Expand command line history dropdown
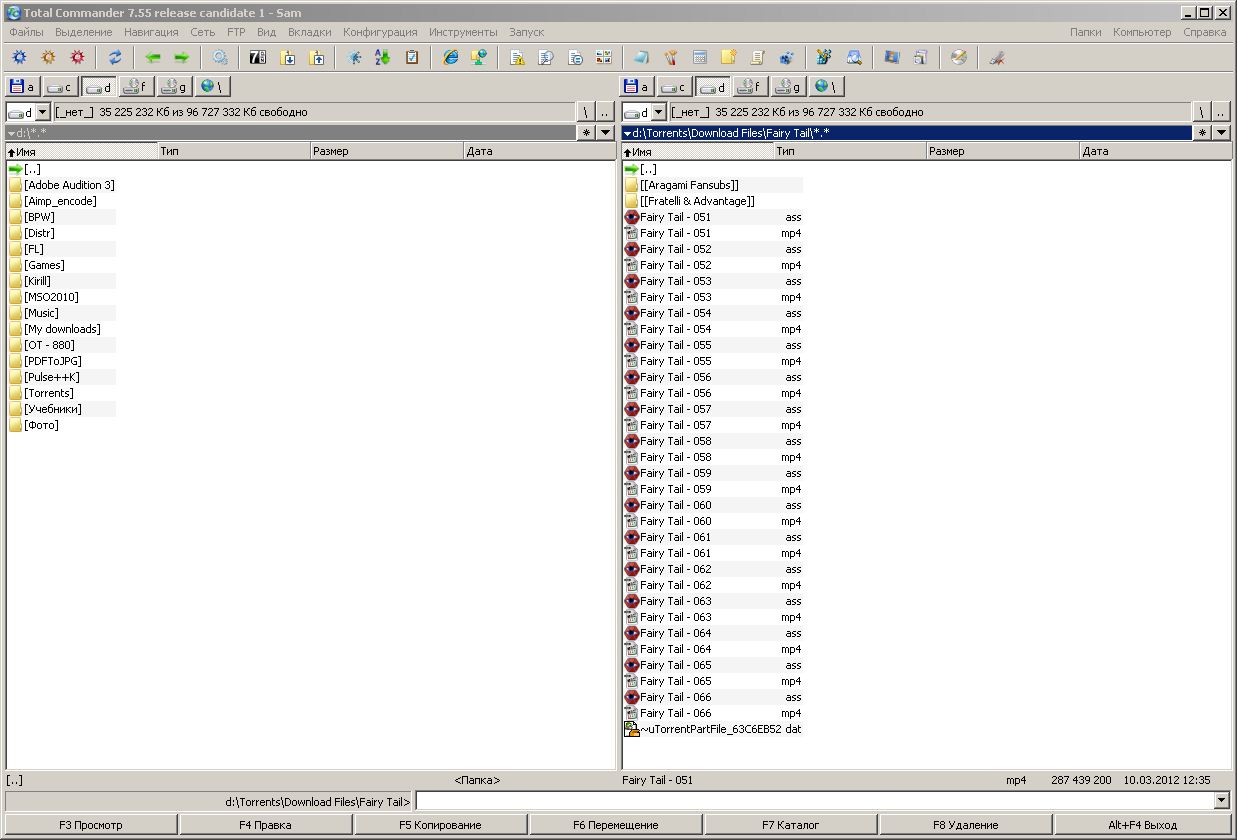 tap(1221, 800)
